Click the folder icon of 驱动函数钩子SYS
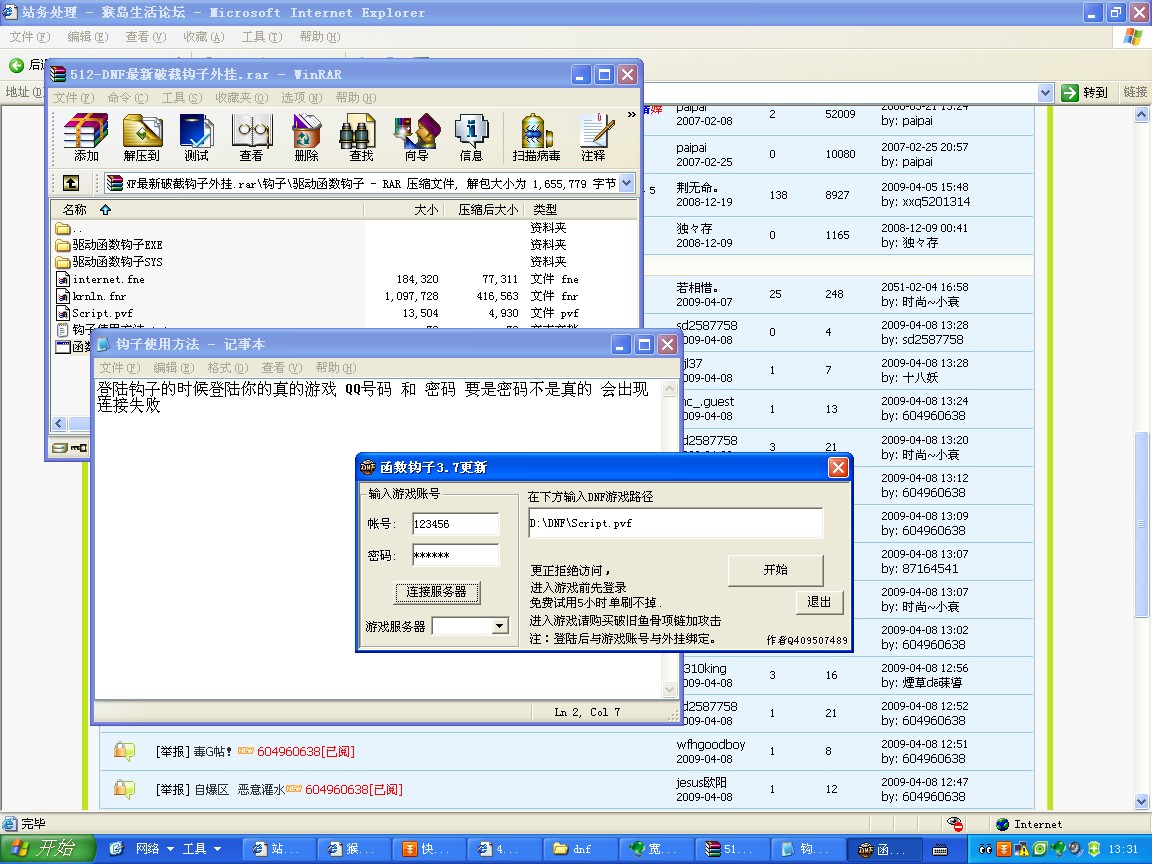 pyautogui.click(x=63, y=262)
